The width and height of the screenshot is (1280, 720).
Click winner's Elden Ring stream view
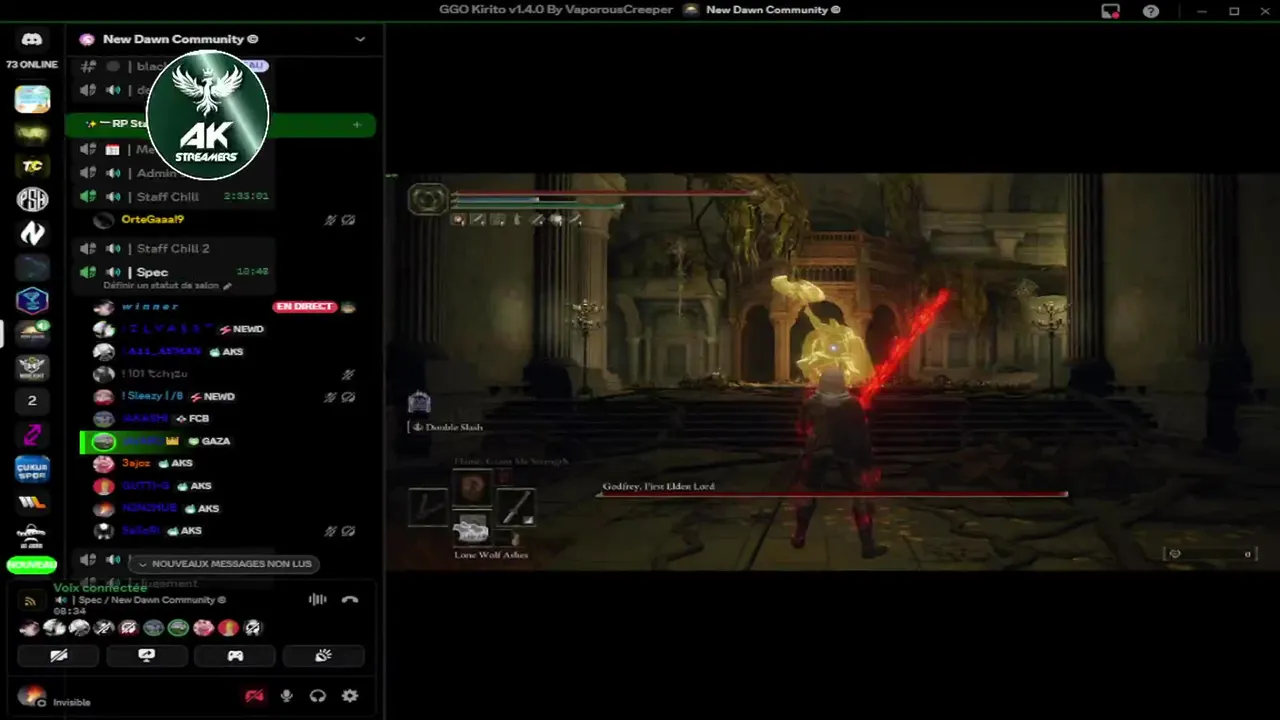[x=832, y=372]
